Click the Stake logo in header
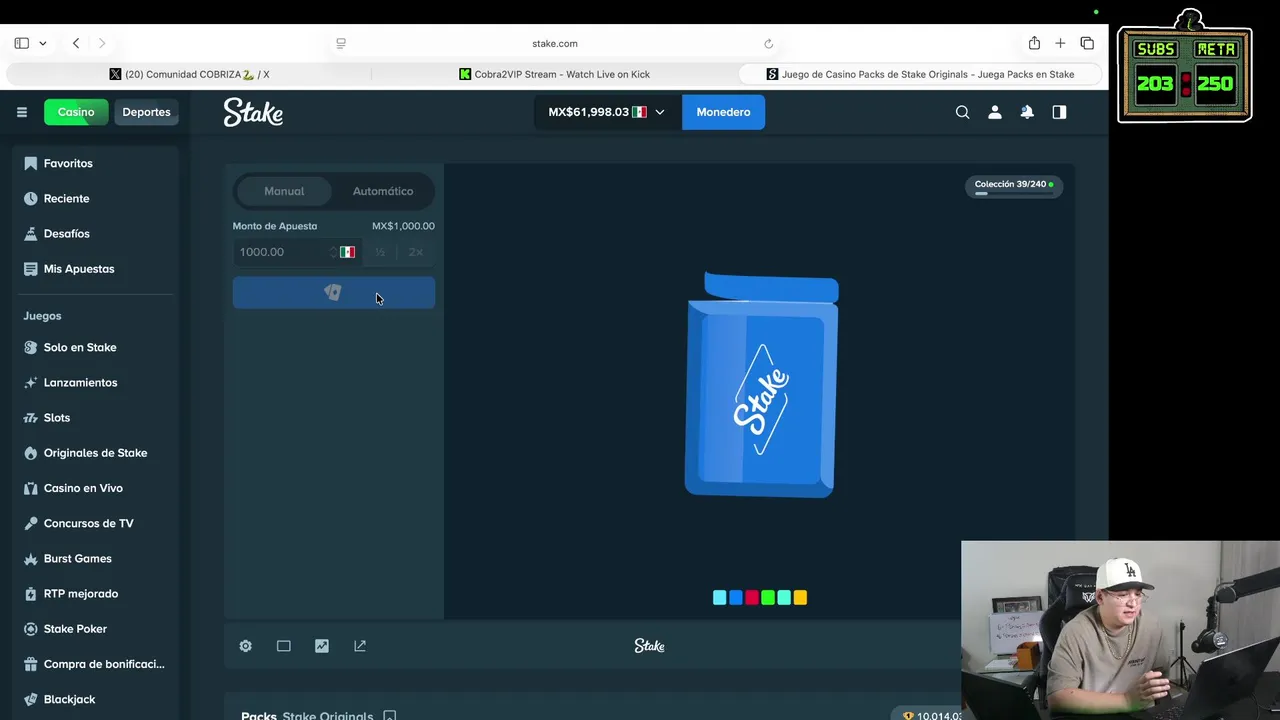Viewport: 1280px width, 720px height. tap(253, 112)
